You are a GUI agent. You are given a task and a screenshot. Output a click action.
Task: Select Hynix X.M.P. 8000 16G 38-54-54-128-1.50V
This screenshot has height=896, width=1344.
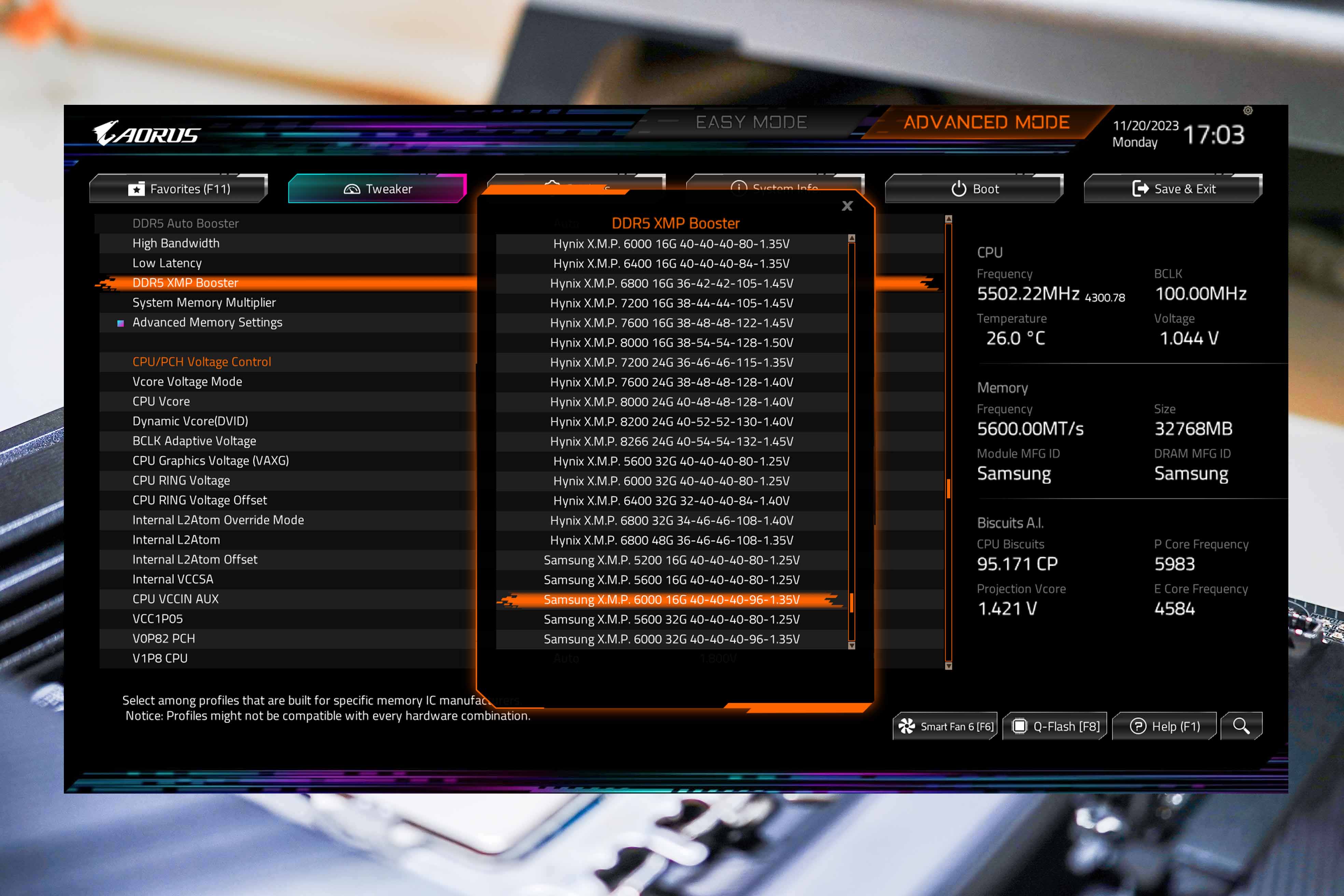[x=671, y=343]
